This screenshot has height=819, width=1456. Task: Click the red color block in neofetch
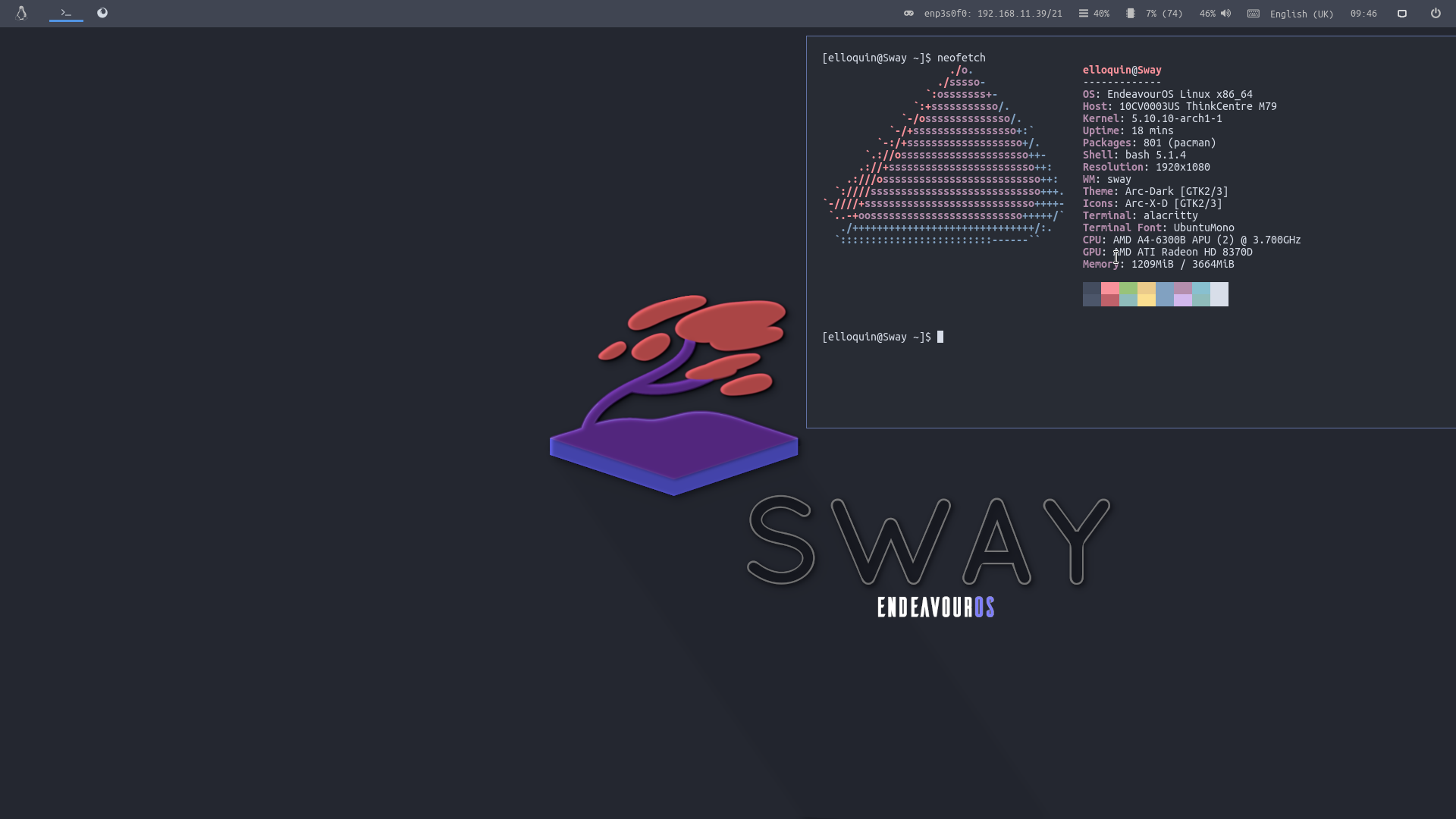pyautogui.click(x=1110, y=294)
